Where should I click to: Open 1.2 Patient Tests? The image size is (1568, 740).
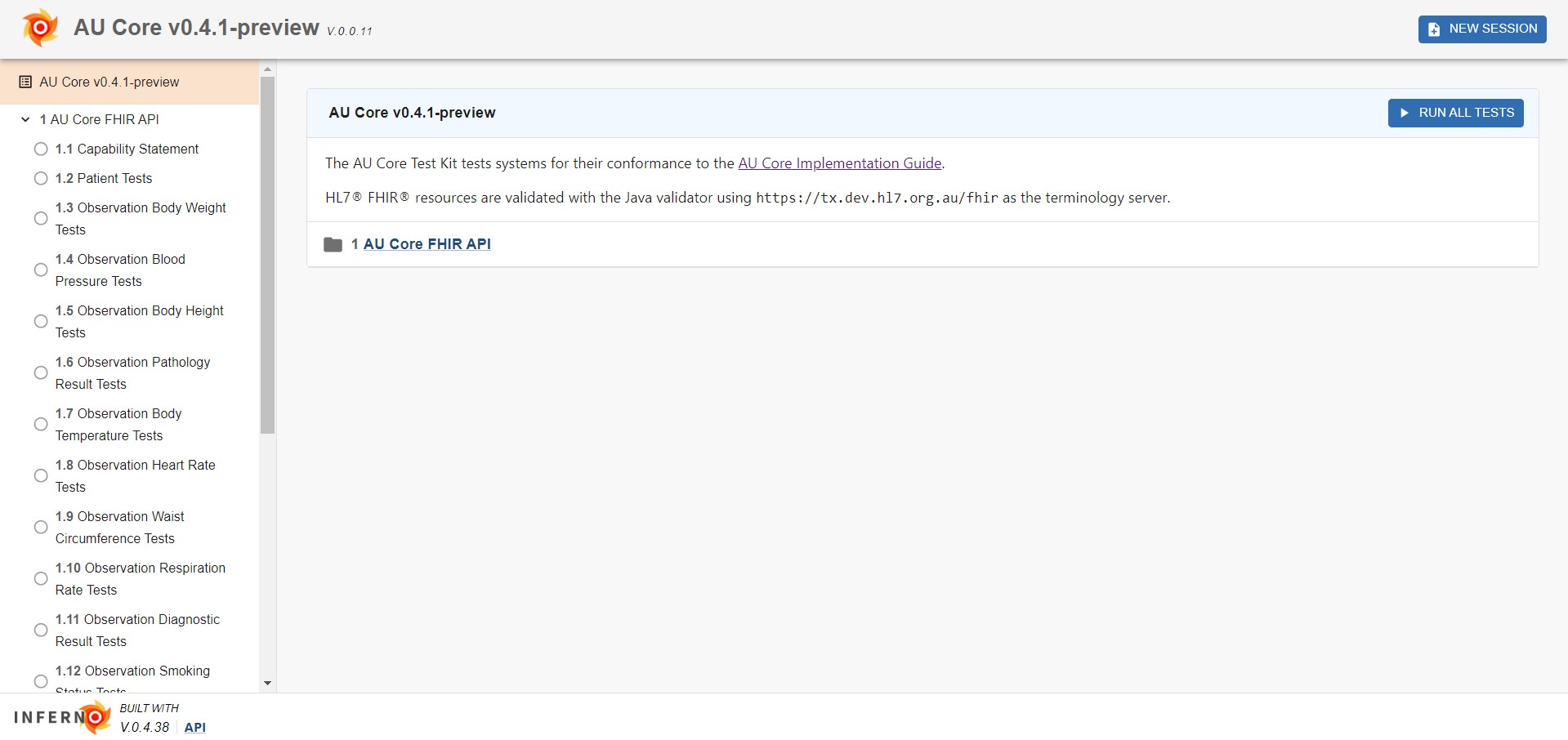(x=104, y=178)
